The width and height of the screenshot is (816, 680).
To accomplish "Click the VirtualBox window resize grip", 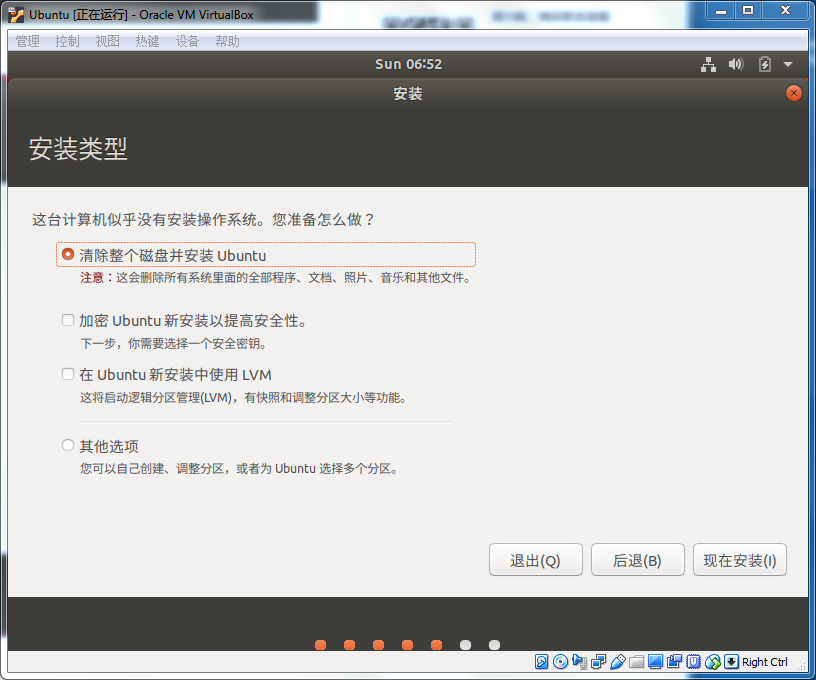I will [801, 665].
